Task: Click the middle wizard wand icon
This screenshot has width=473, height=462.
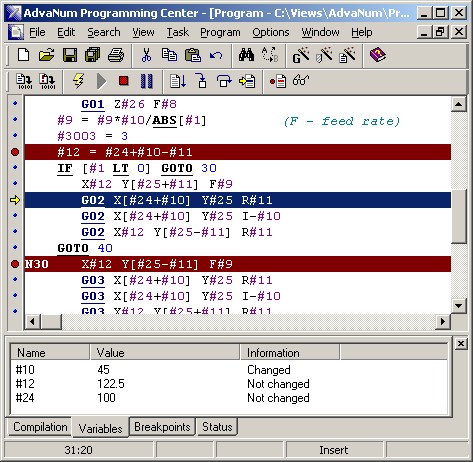Action: click(x=324, y=55)
